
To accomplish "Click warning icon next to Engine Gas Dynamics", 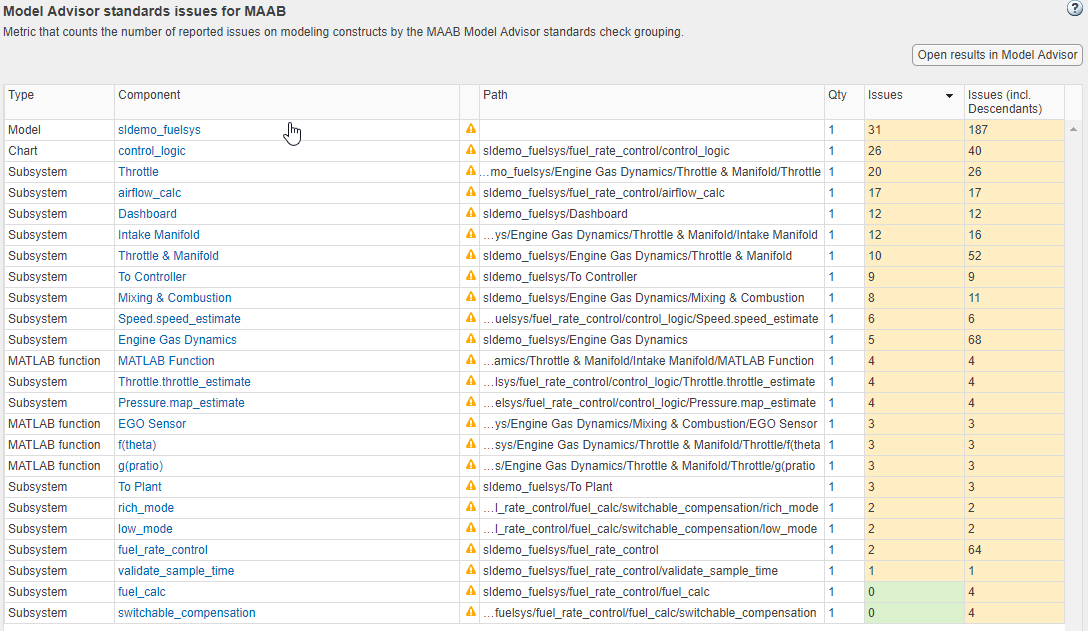I will (471, 339).
